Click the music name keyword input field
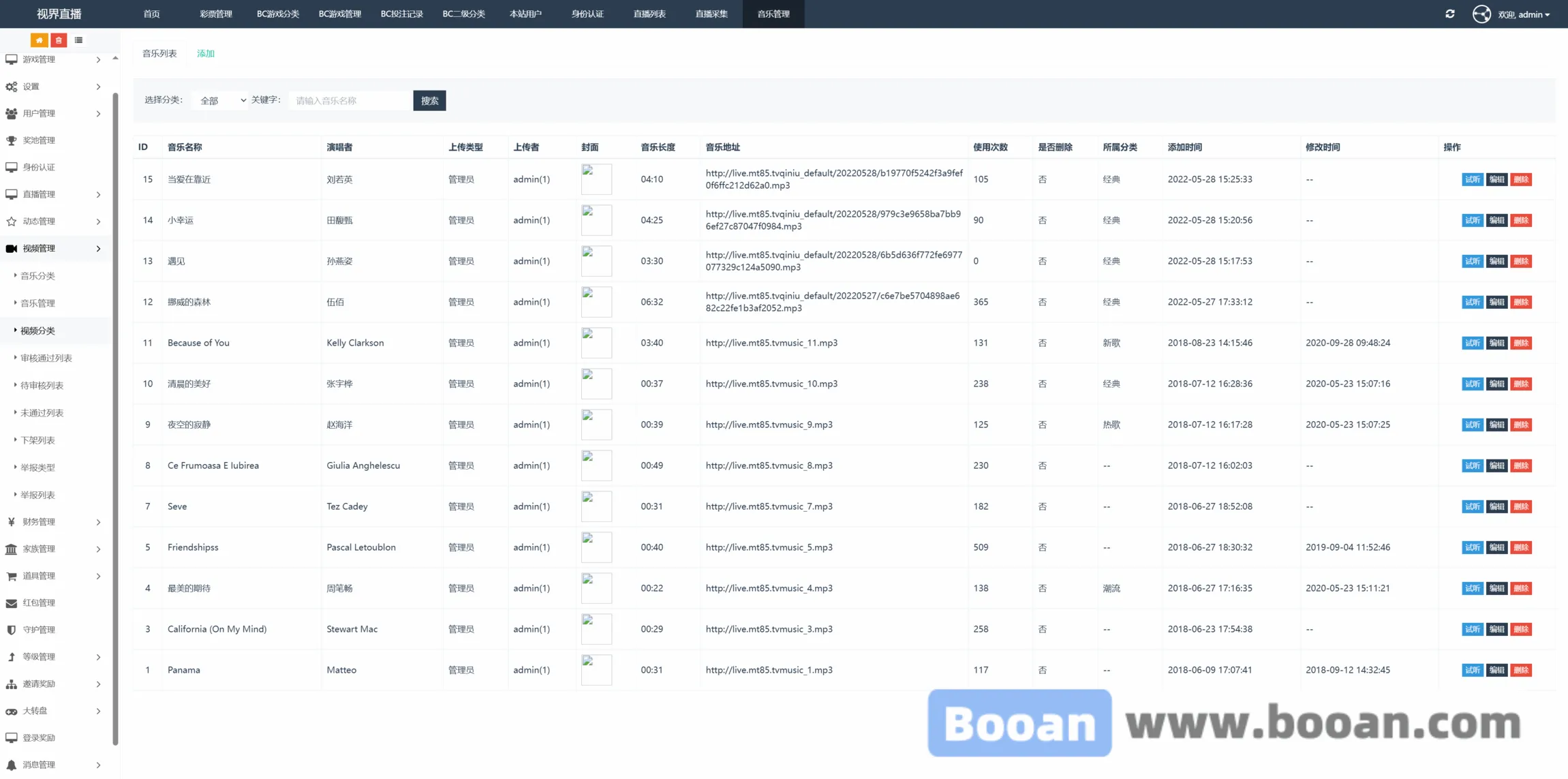The width and height of the screenshot is (1568, 779). point(350,101)
